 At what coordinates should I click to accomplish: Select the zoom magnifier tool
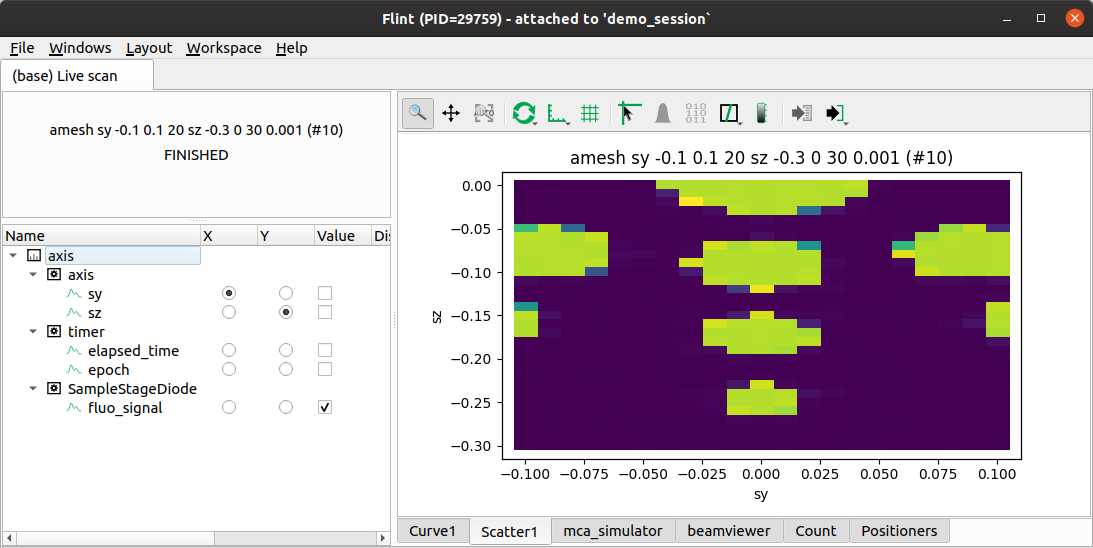pos(418,113)
